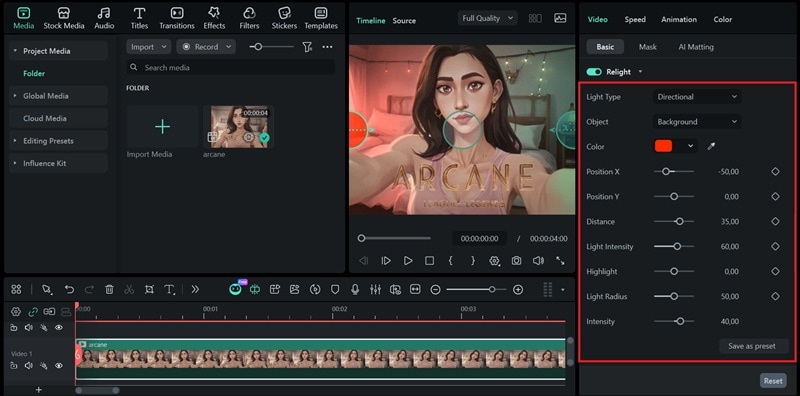
Task: Expand the Editing Presets section
Action: [x=15, y=141]
